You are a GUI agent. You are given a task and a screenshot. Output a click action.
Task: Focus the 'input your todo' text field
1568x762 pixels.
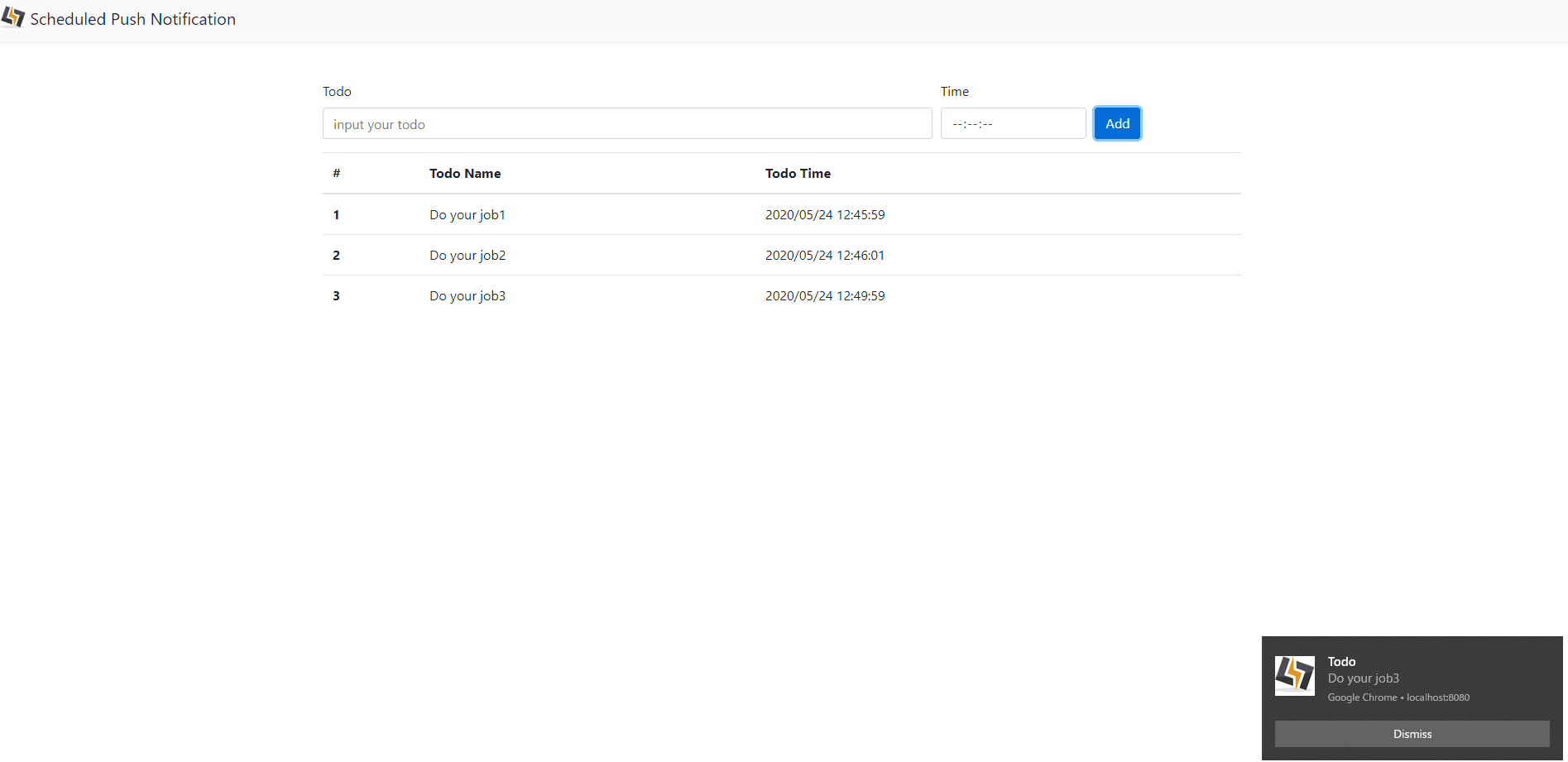(626, 124)
